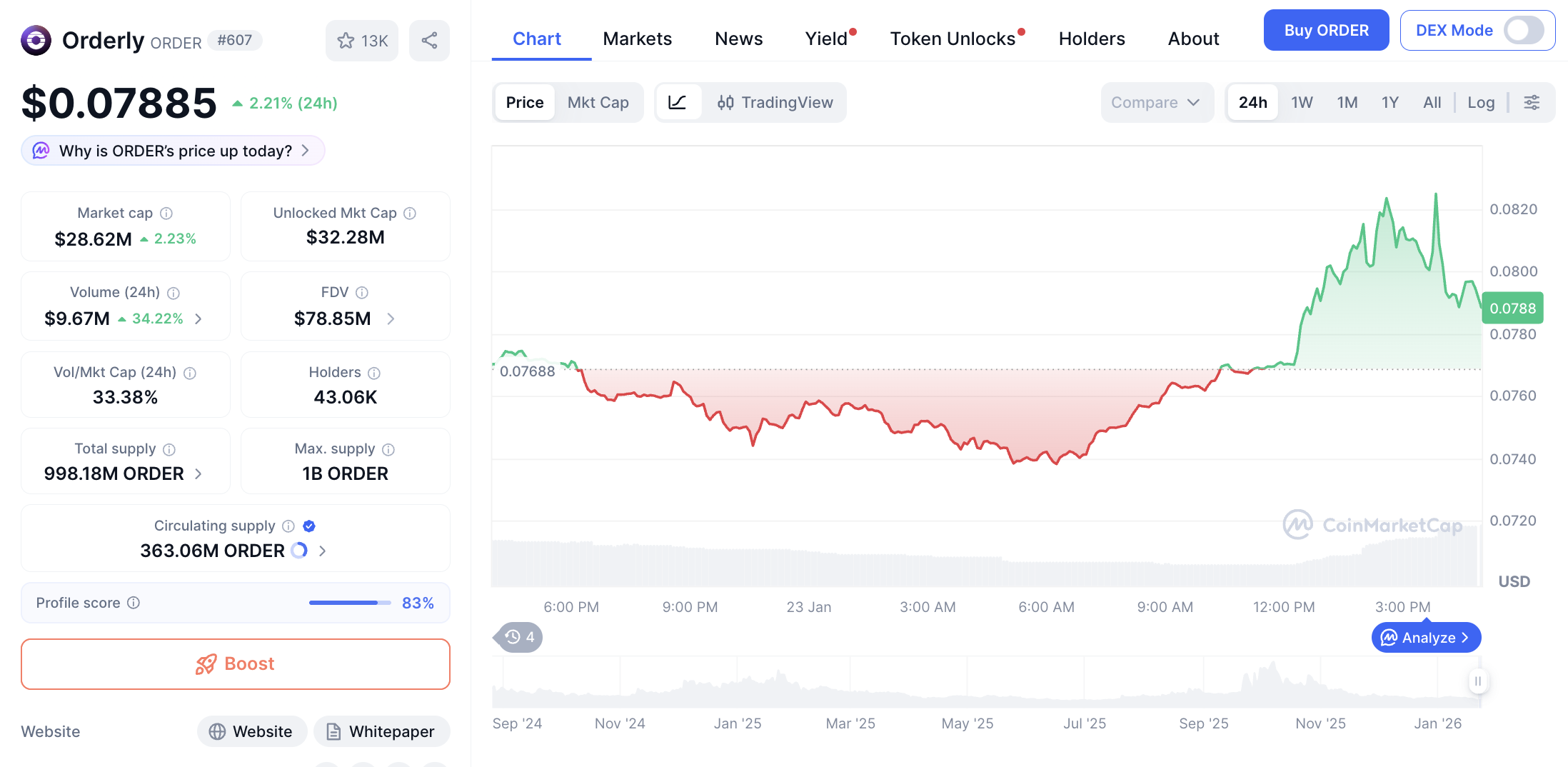Switch to the Markets tab

[x=637, y=39]
